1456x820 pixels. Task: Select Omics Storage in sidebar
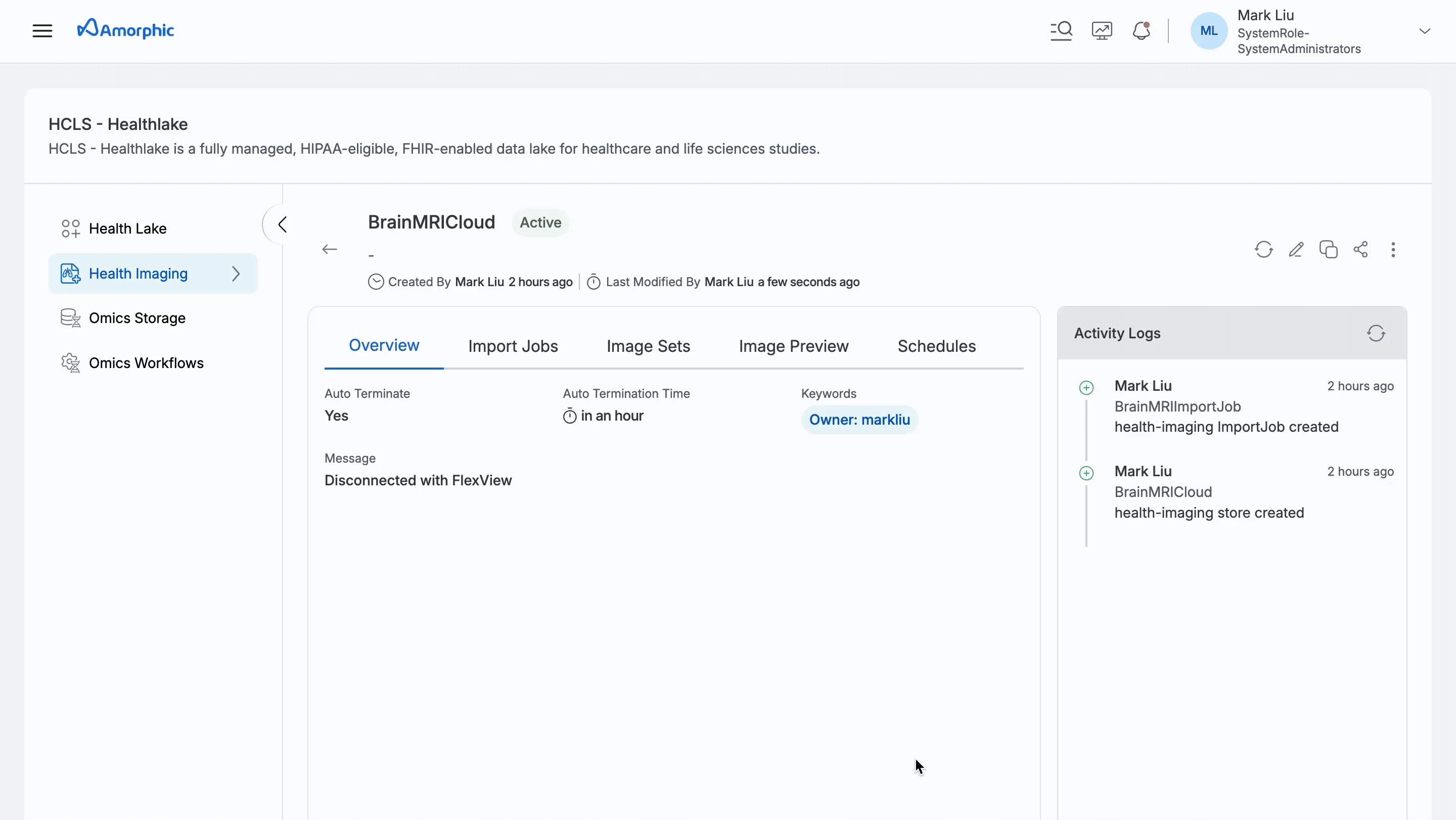coord(137,318)
